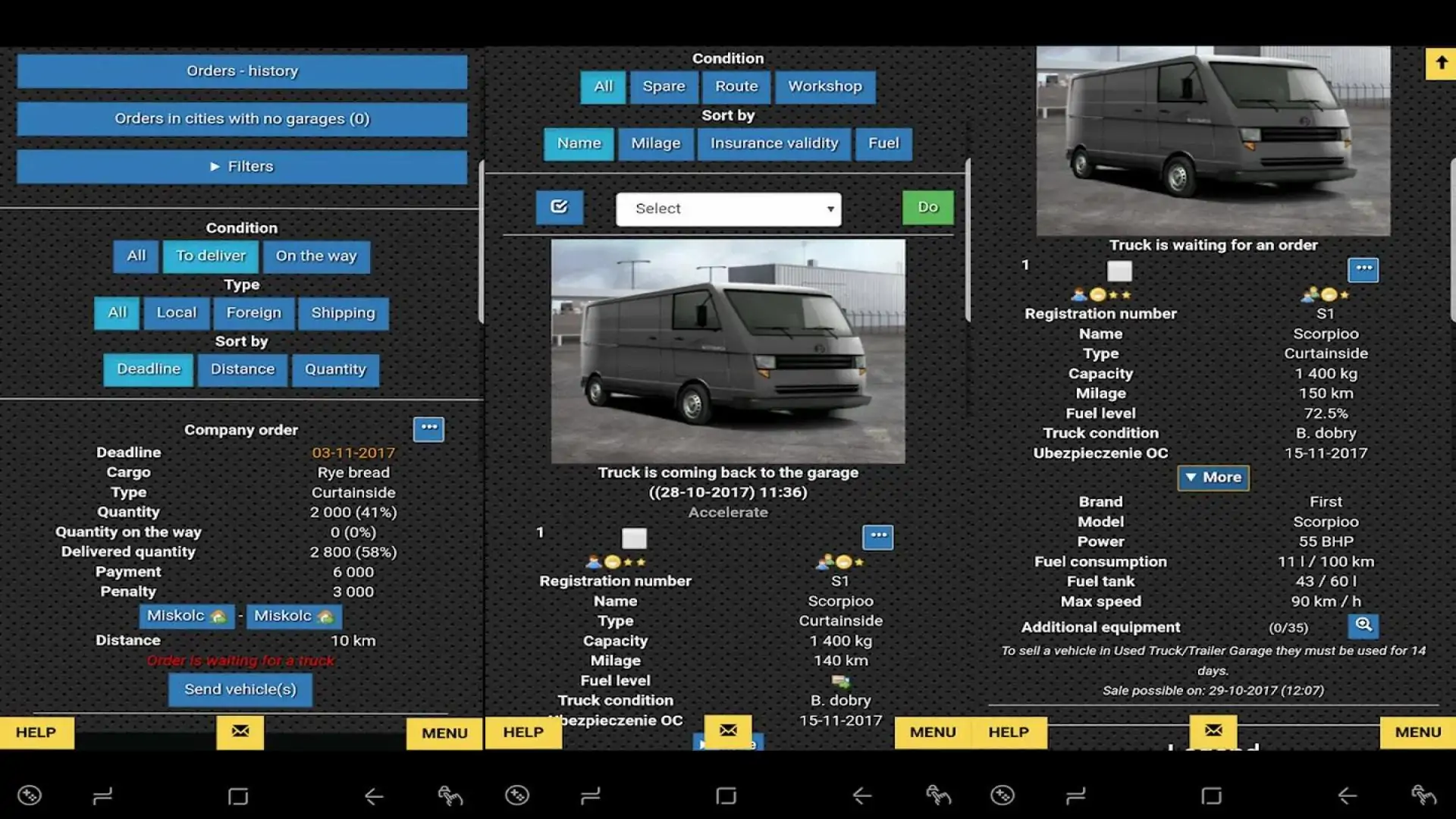Screen dimensions: 1456x819
Task: Select All order type filter
Action: pos(117,313)
